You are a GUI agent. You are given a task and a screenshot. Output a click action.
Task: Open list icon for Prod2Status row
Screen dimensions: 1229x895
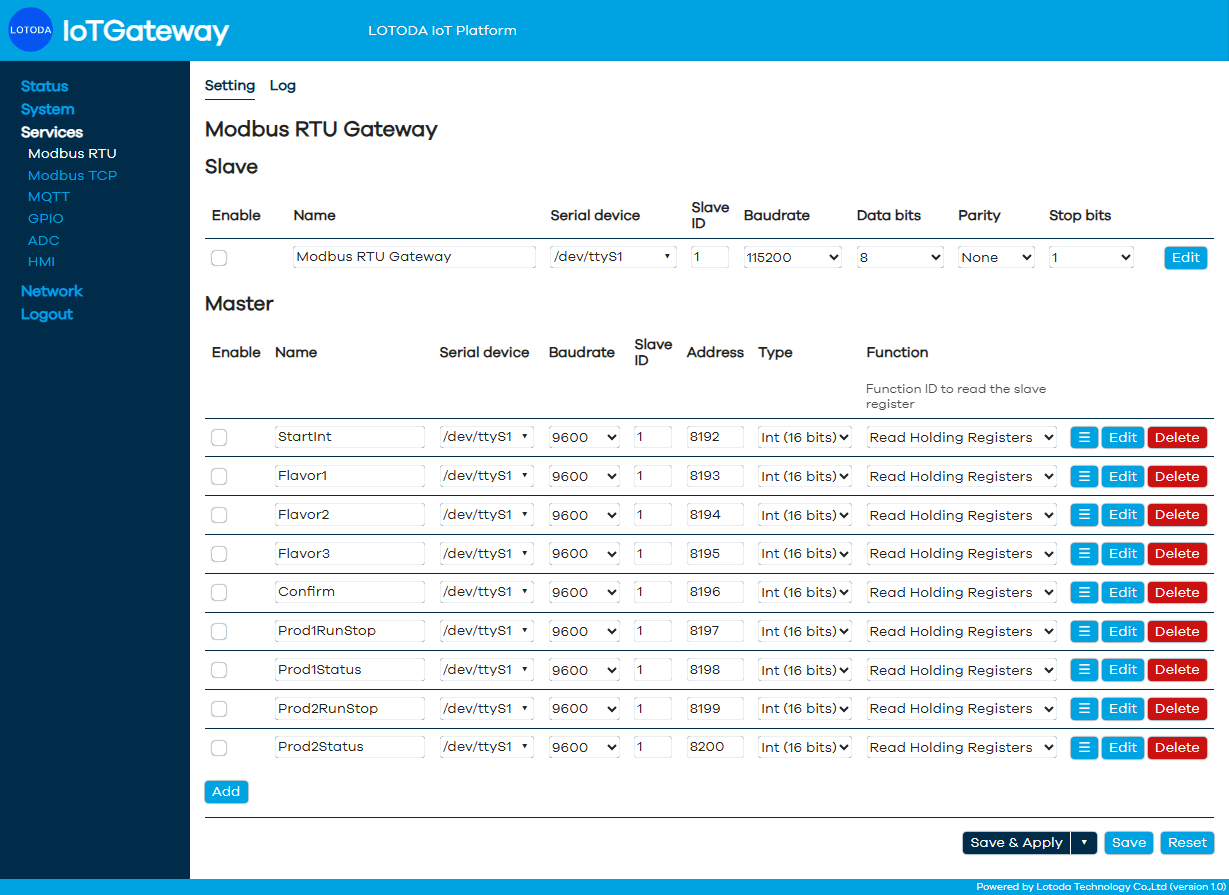tap(1084, 747)
